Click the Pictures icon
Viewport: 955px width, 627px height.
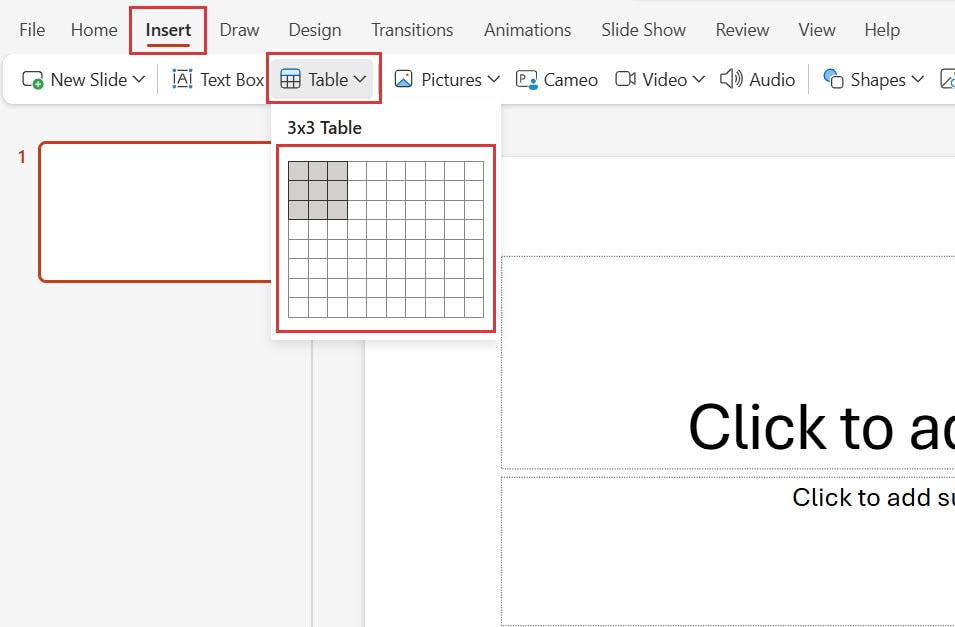404,80
